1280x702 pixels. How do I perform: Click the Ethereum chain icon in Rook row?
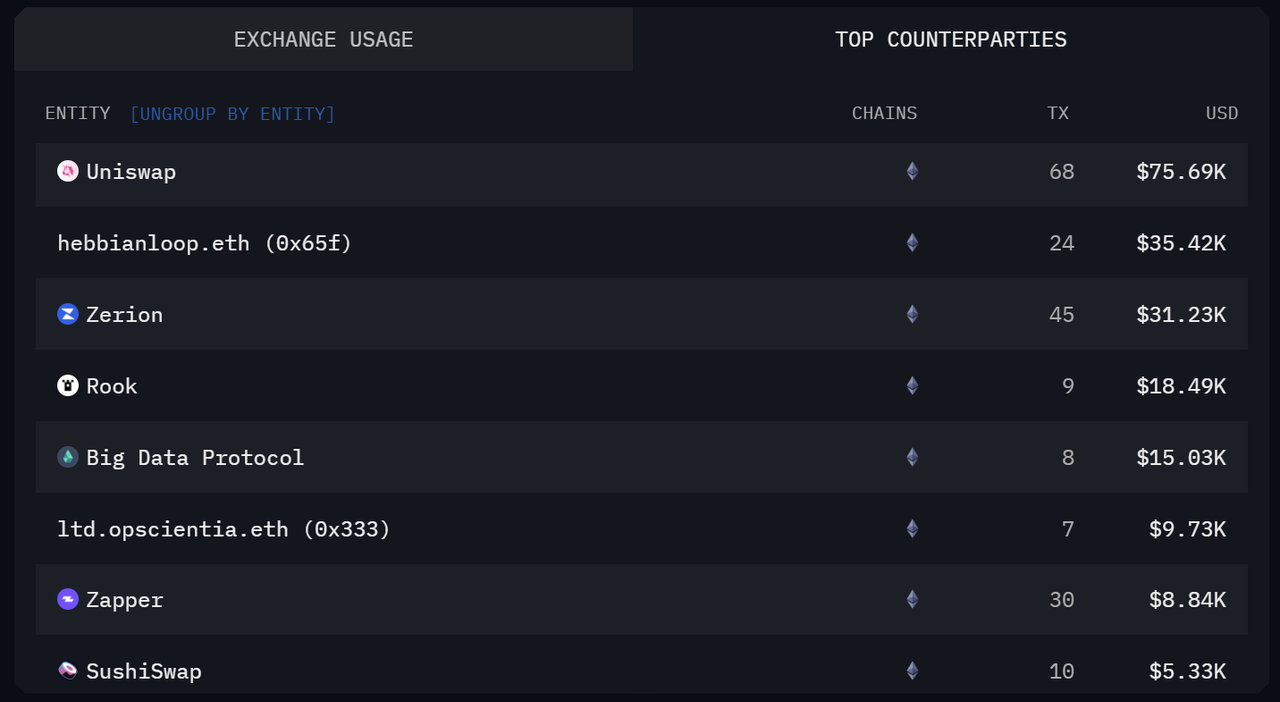912,386
